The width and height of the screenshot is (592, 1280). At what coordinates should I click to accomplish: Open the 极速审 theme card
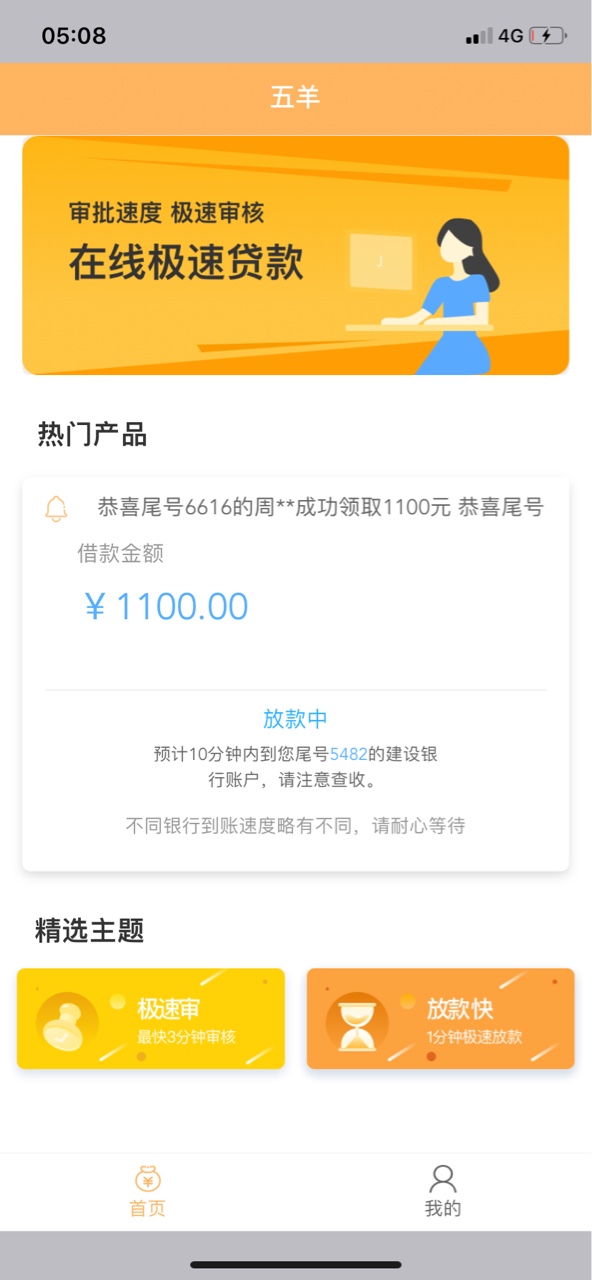point(151,1018)
